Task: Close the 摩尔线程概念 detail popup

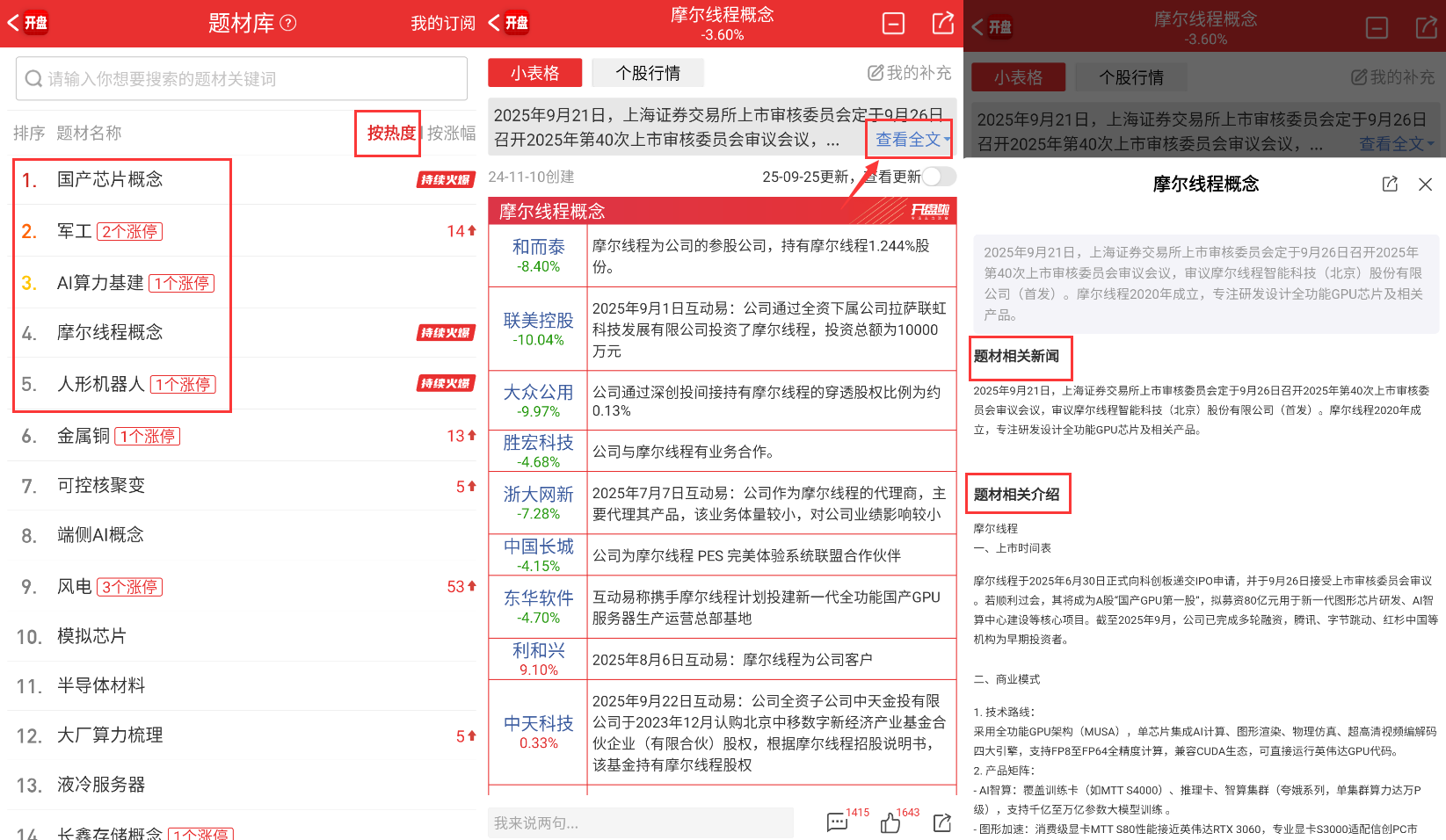Action: (x=1425, y=184)
